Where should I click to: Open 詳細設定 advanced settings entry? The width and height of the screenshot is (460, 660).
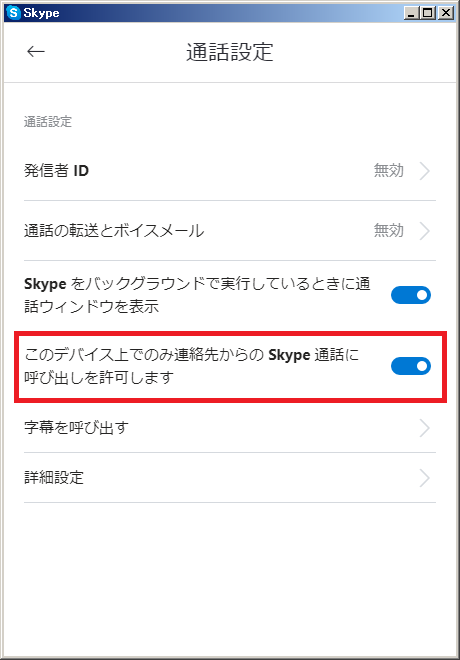(230, 478)
